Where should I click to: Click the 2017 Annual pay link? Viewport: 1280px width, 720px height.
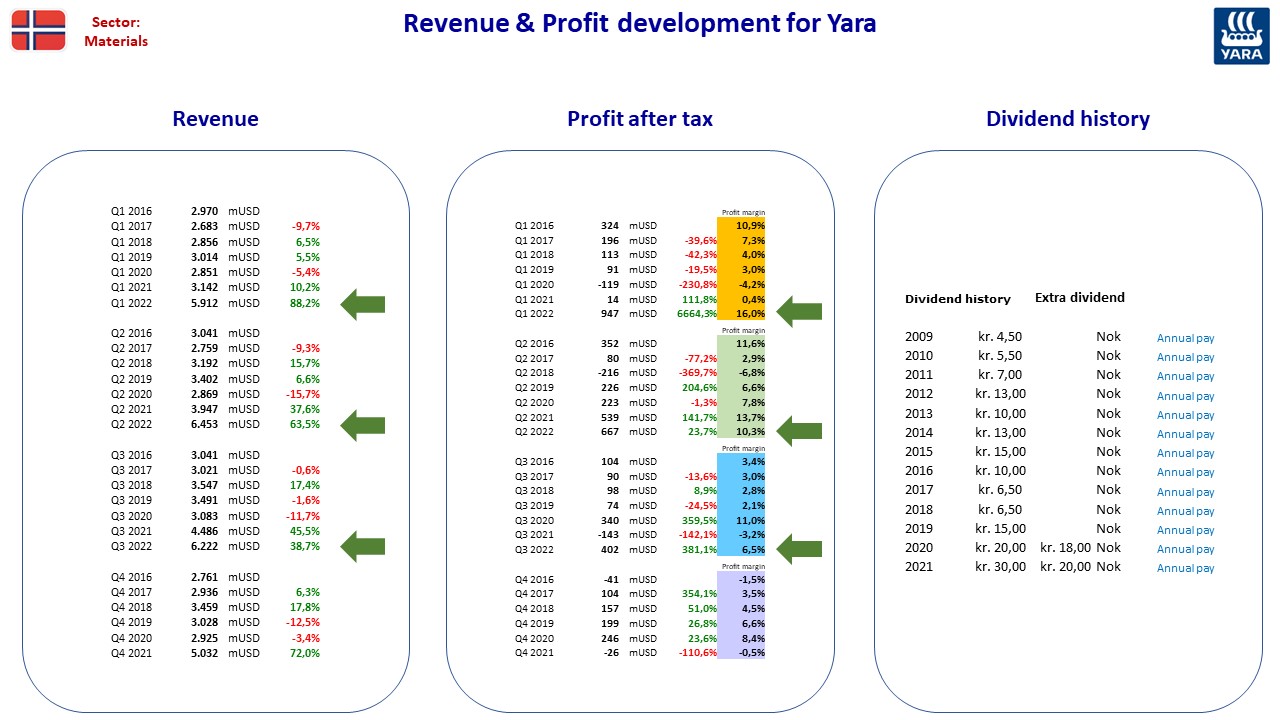(x=1185, y=492)
